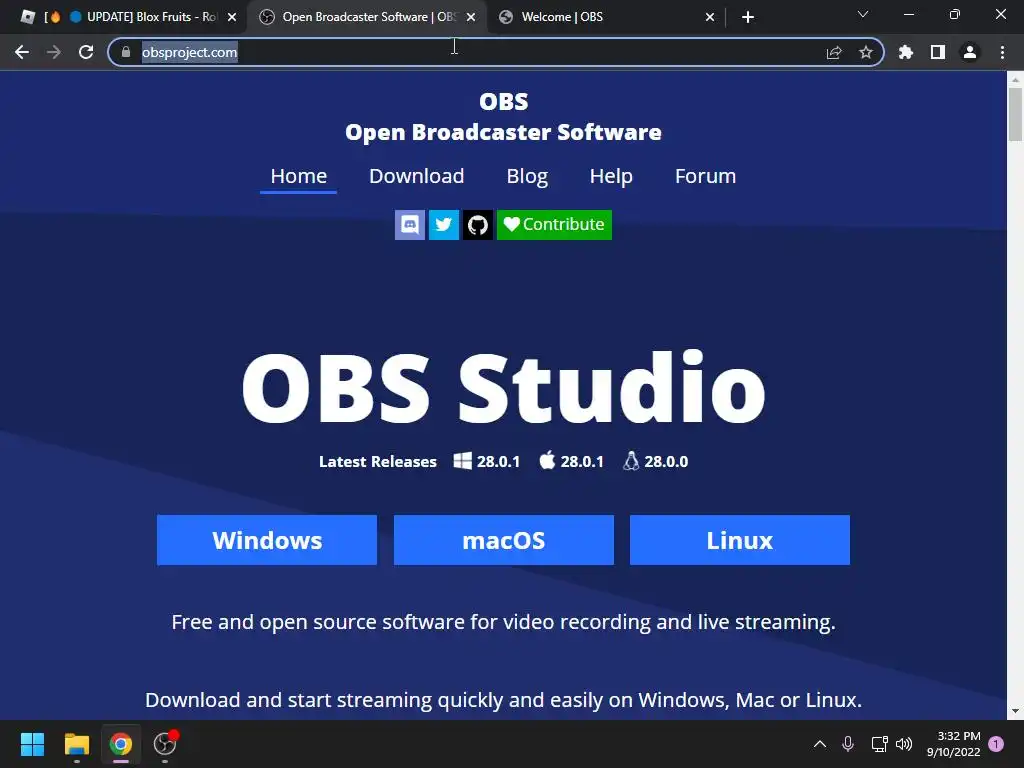Click the browser forward arrow
Viewport: 1024px width, 768px height.
tap(54, 52)
